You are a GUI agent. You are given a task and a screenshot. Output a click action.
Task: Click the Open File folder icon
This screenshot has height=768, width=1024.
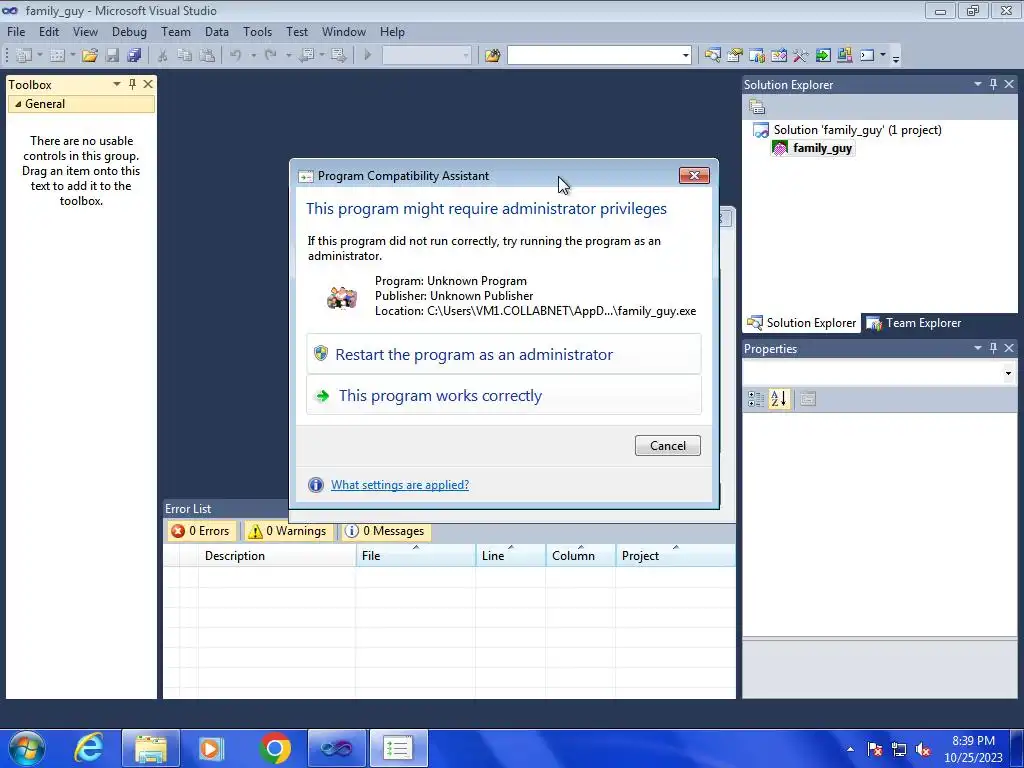click(x=90, y=56)
